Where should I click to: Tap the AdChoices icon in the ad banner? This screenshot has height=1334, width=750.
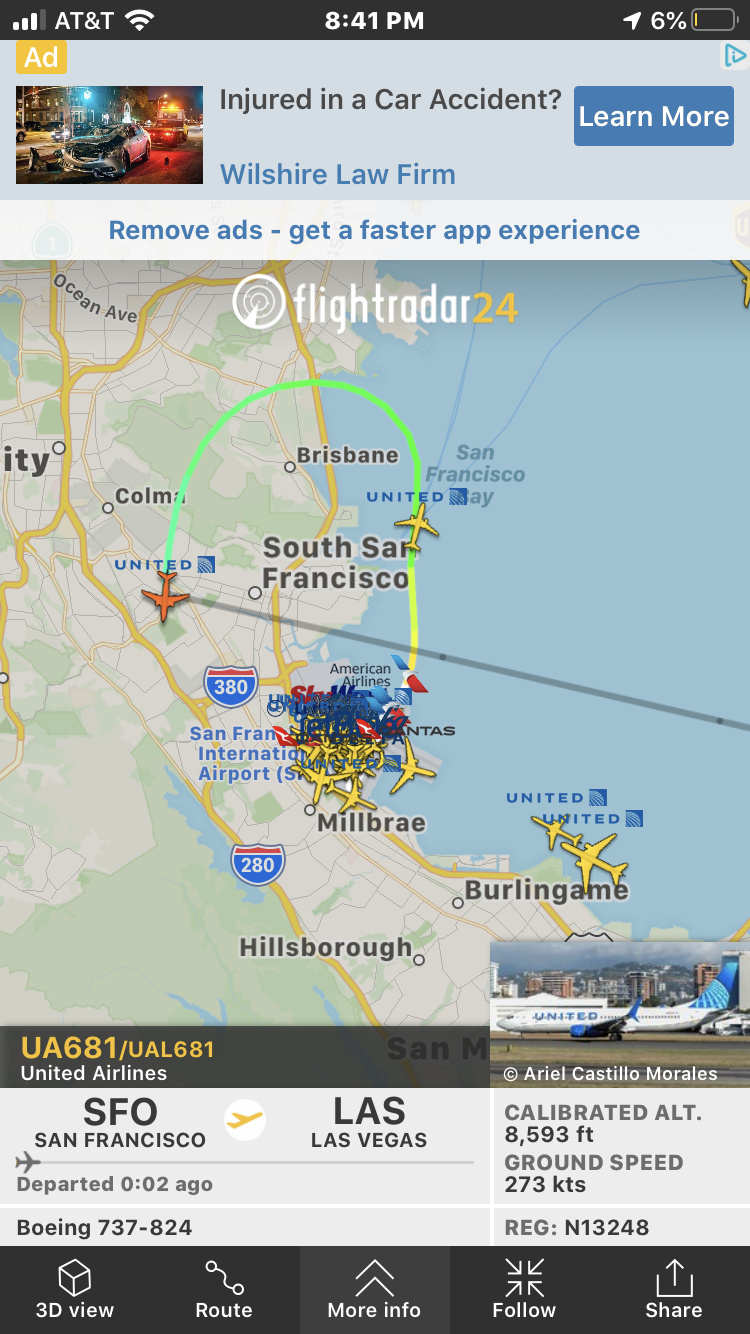click(735, 56)
